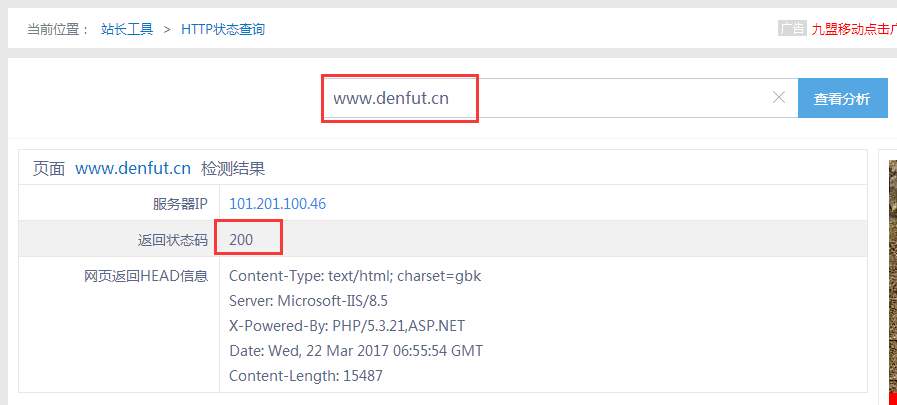Open www.denfut.cn link in results header

133,169
